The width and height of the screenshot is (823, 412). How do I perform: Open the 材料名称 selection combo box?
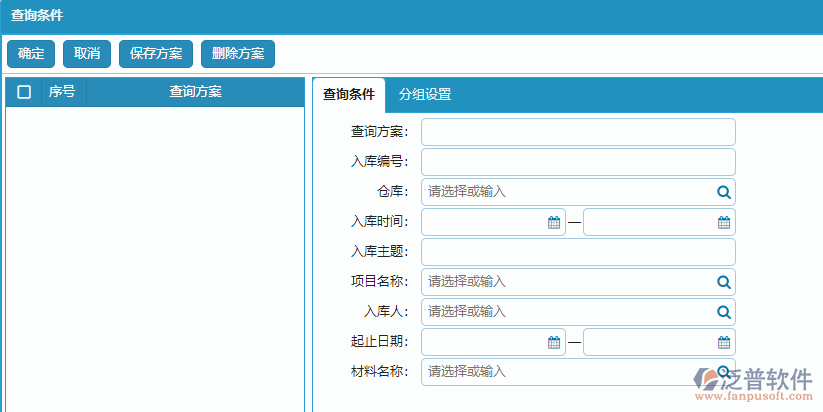click(567, 372)
